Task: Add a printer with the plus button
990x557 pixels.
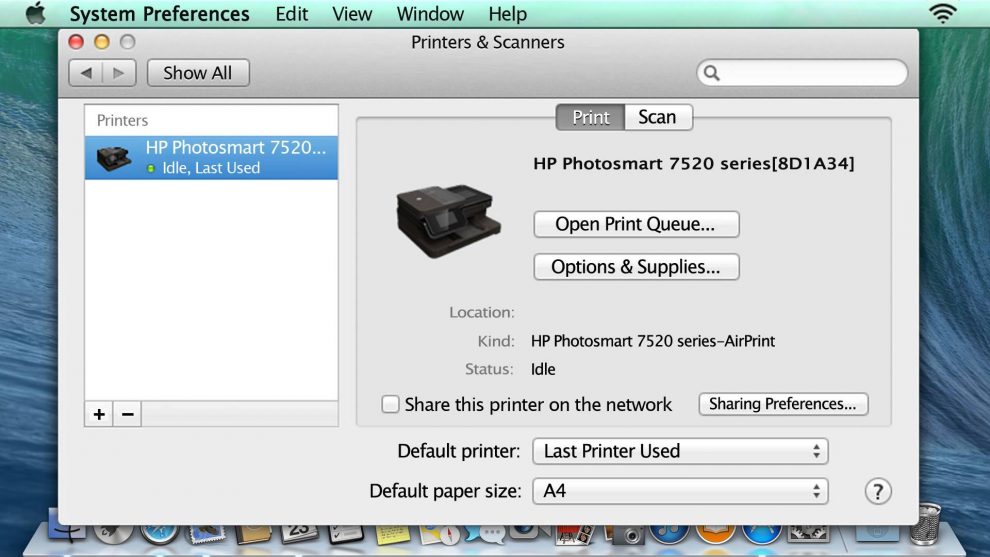Action: (99, 414)
